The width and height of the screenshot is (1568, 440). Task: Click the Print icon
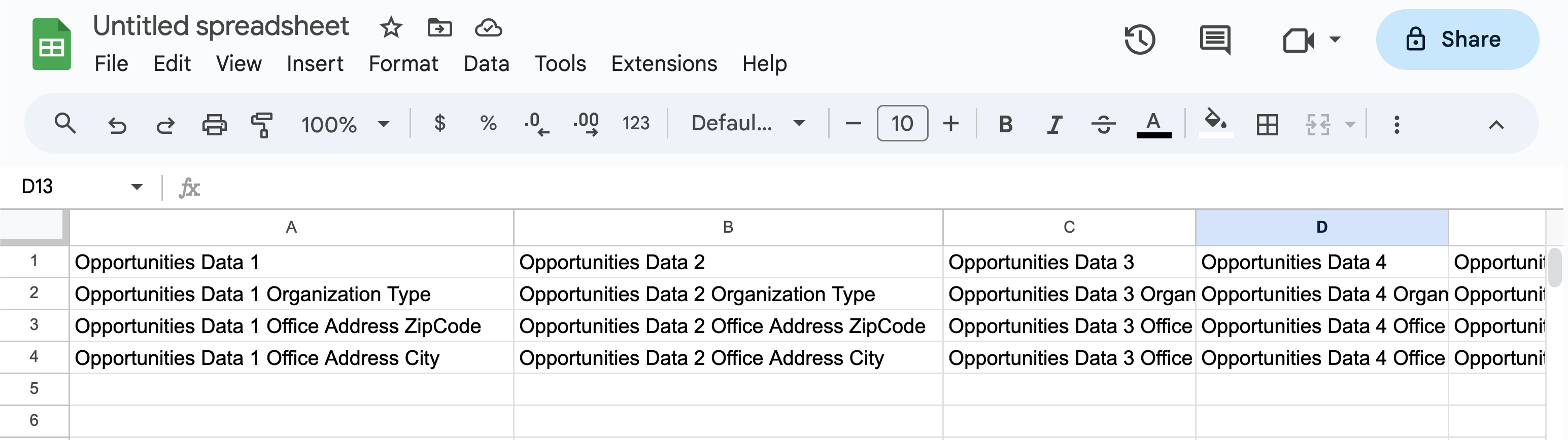(x=214, y=125)
